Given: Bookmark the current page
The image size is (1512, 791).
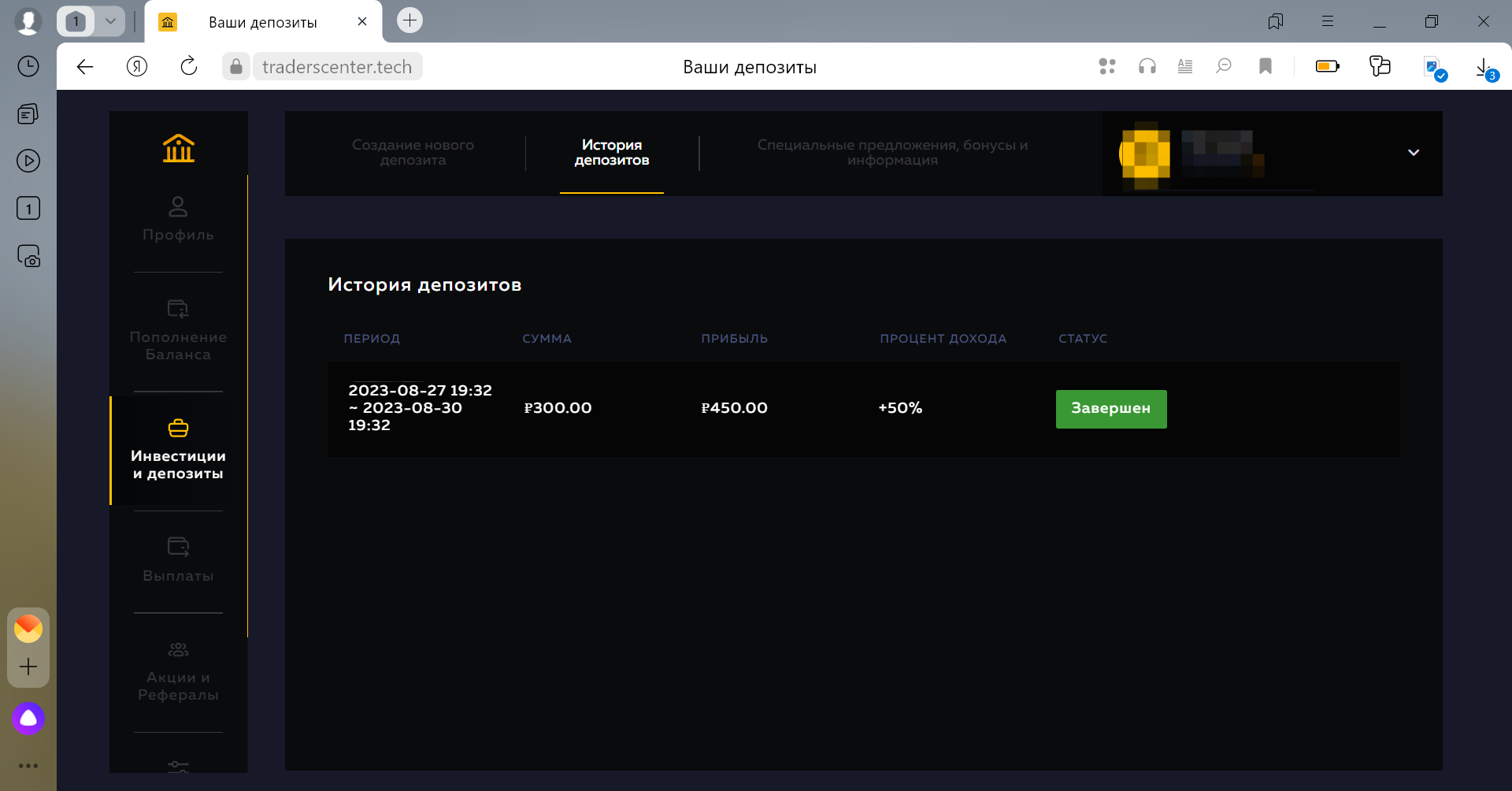Looking at the screenshot, I should coord(1266,66).
